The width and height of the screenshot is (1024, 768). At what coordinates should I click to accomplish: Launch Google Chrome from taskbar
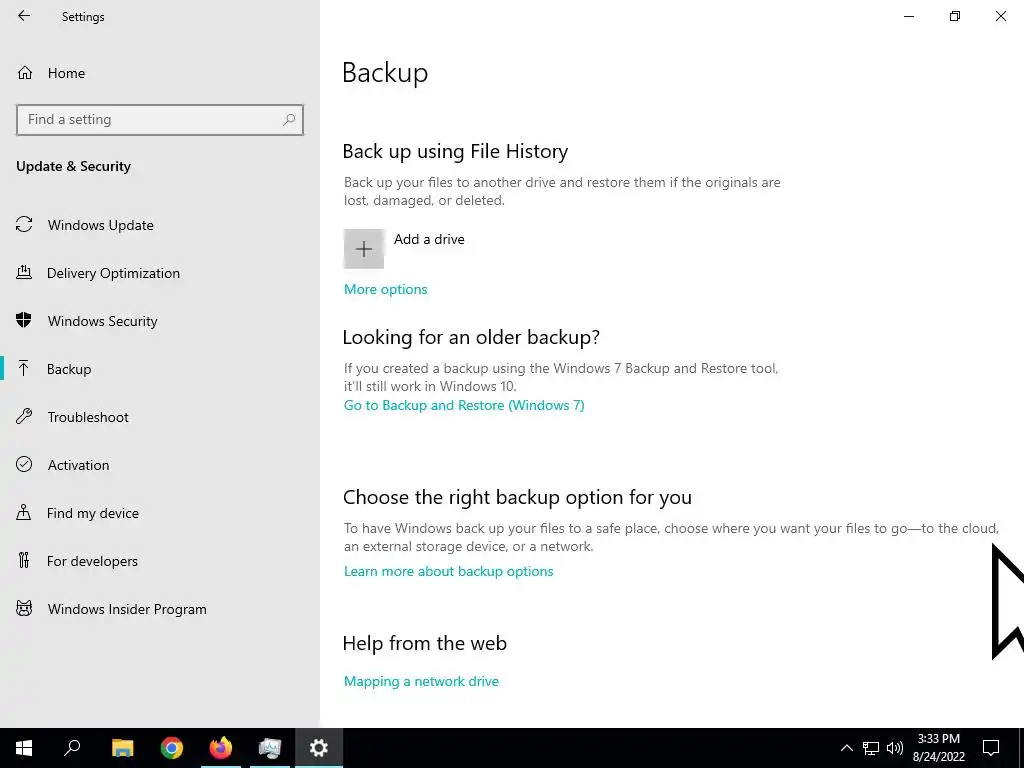[x=172, y=748]
